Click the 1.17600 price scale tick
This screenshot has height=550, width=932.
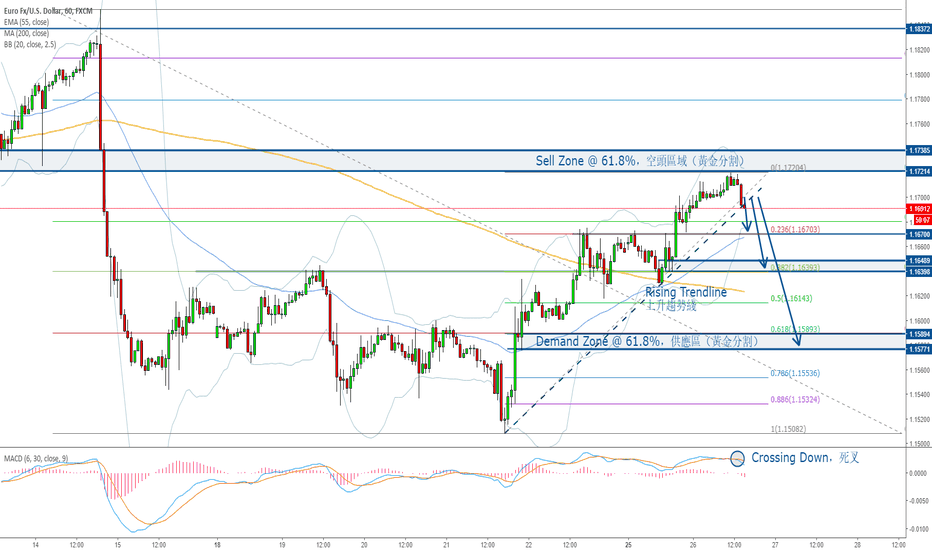(920, 124)
